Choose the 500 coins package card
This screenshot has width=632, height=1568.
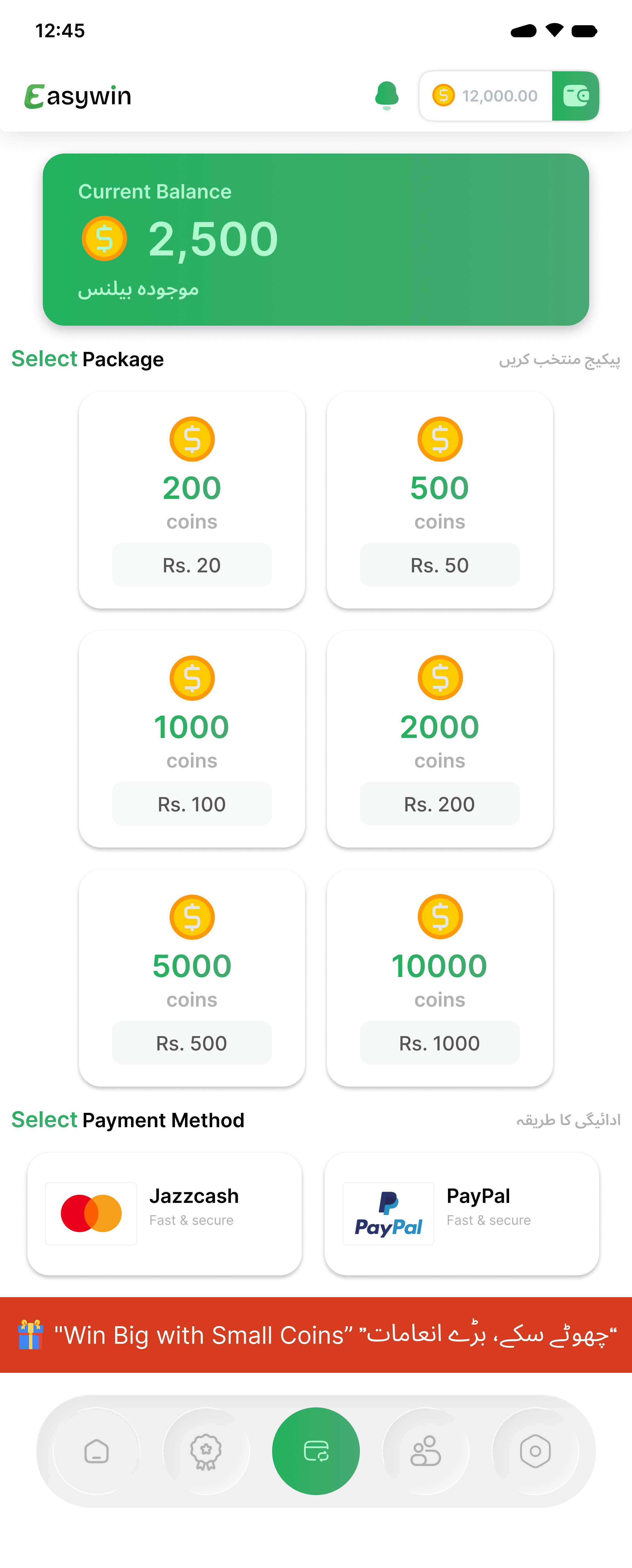(x=440, y=500)
